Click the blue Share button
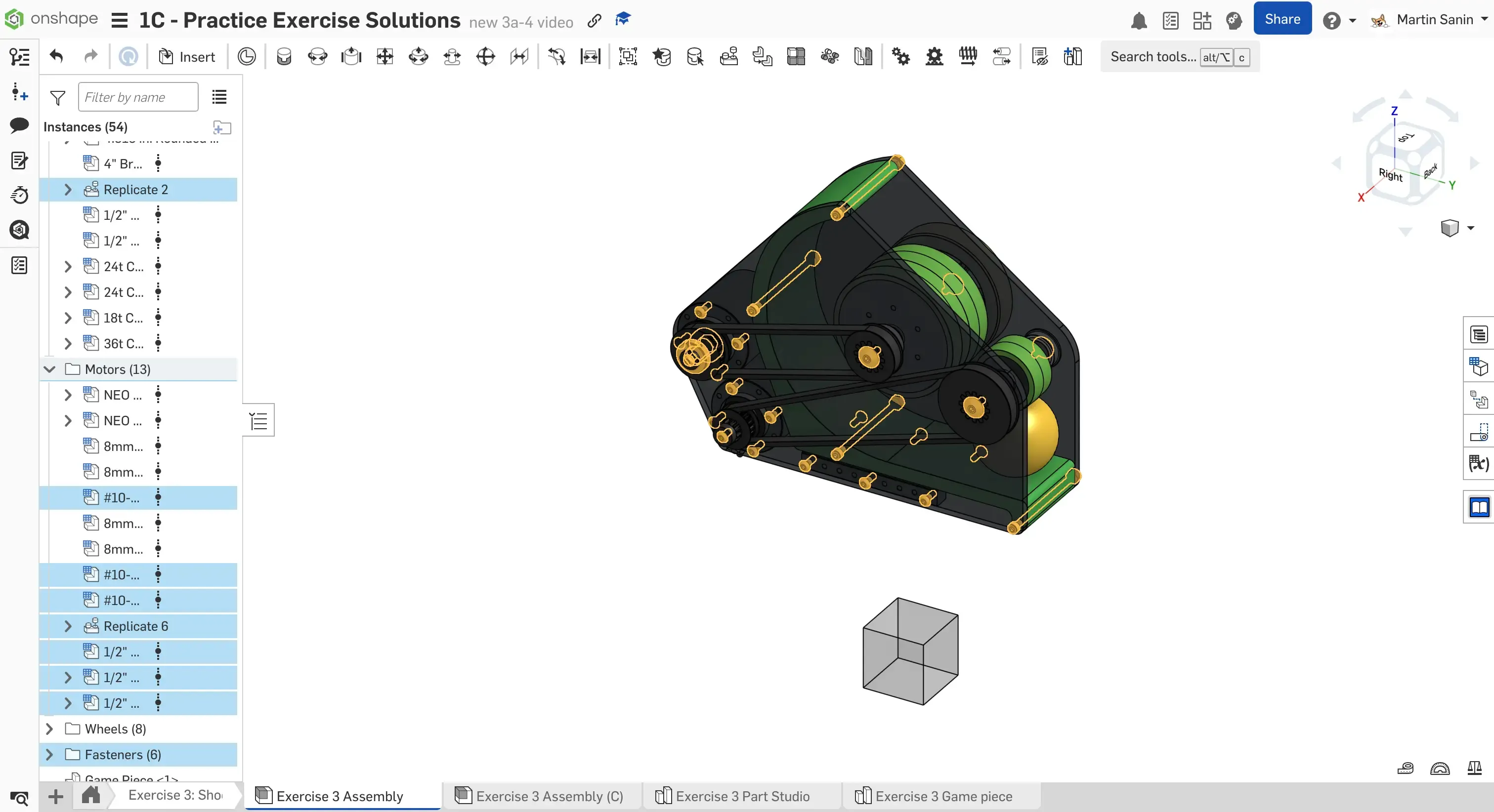Image resolution: width=1494 pixels, height=812 pixels. pyautogui.click(x=1282, y=19)
